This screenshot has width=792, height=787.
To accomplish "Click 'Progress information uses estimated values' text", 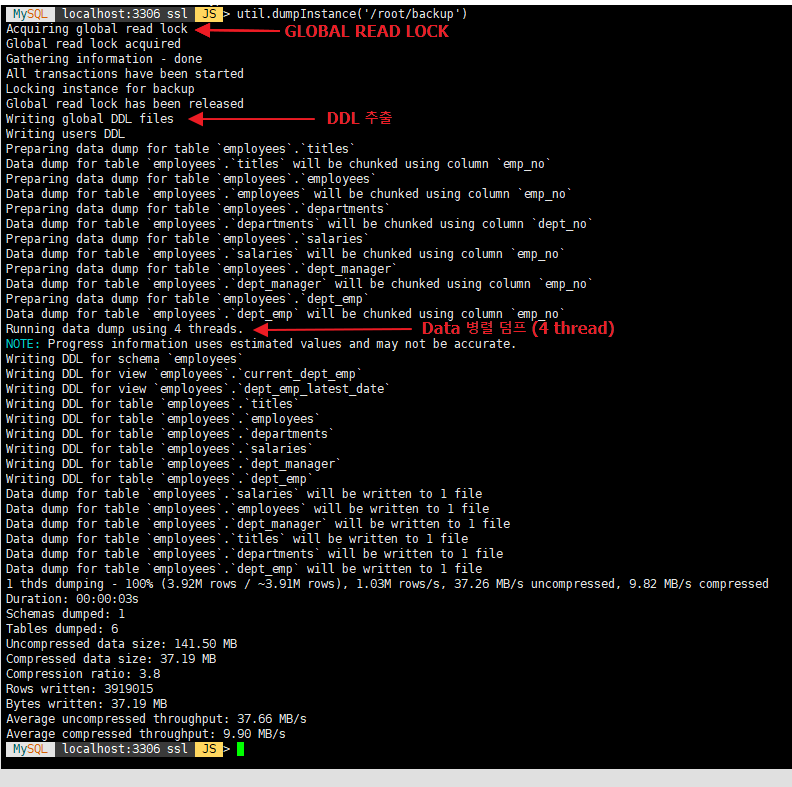I will [282, 344].
